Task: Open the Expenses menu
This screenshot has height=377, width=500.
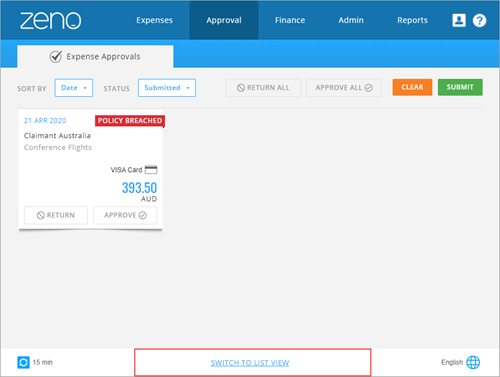Action: (154, 20)
